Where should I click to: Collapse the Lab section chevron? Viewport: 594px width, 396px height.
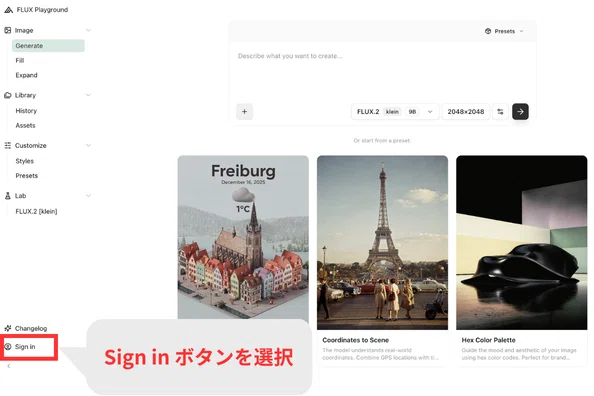tap(88, 196)
